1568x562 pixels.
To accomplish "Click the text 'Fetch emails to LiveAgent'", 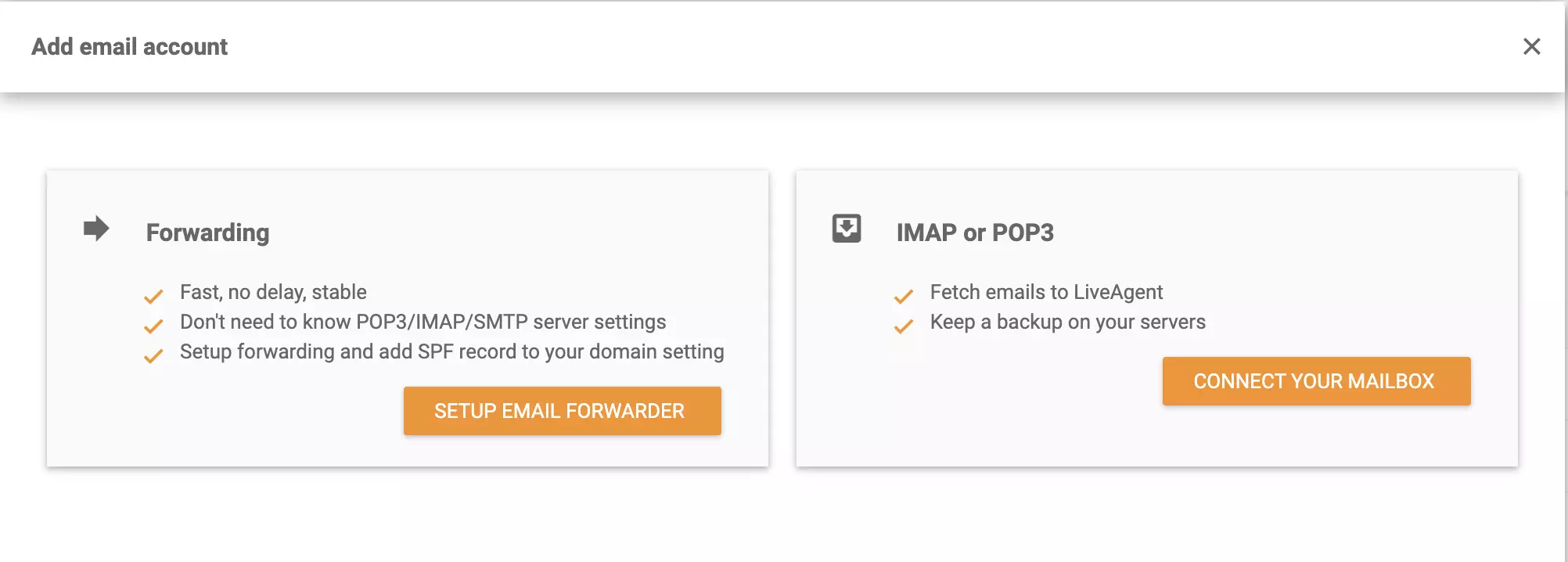I will [x=1046, y=292].
